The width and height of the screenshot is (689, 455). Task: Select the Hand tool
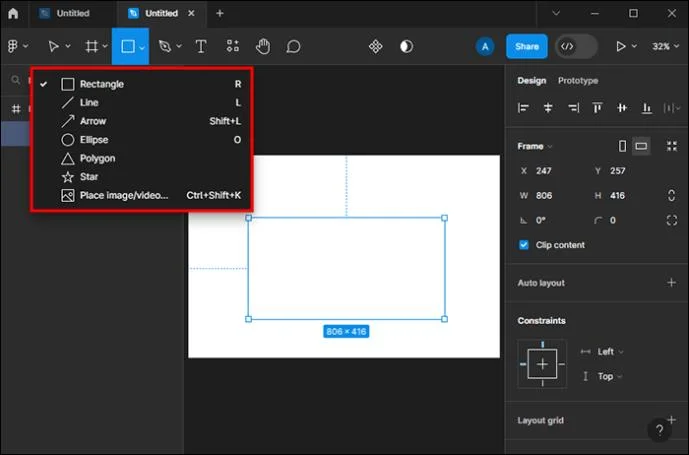pos(263,46)
